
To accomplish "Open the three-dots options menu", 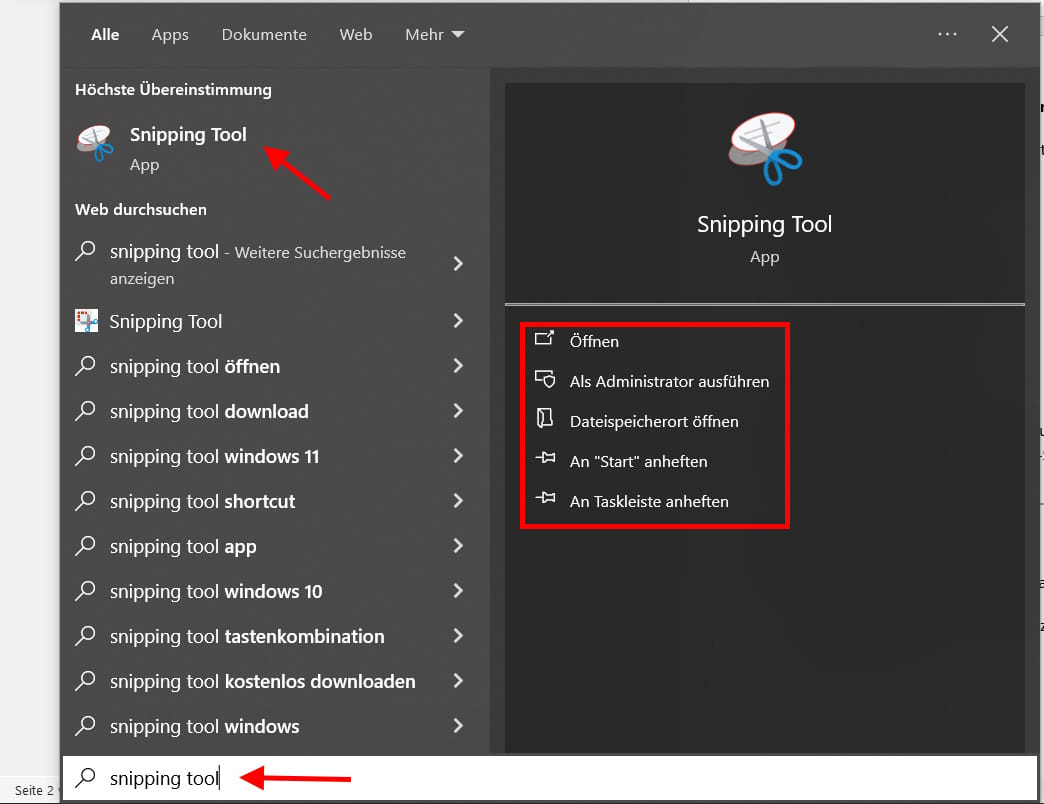I will 947,34.
